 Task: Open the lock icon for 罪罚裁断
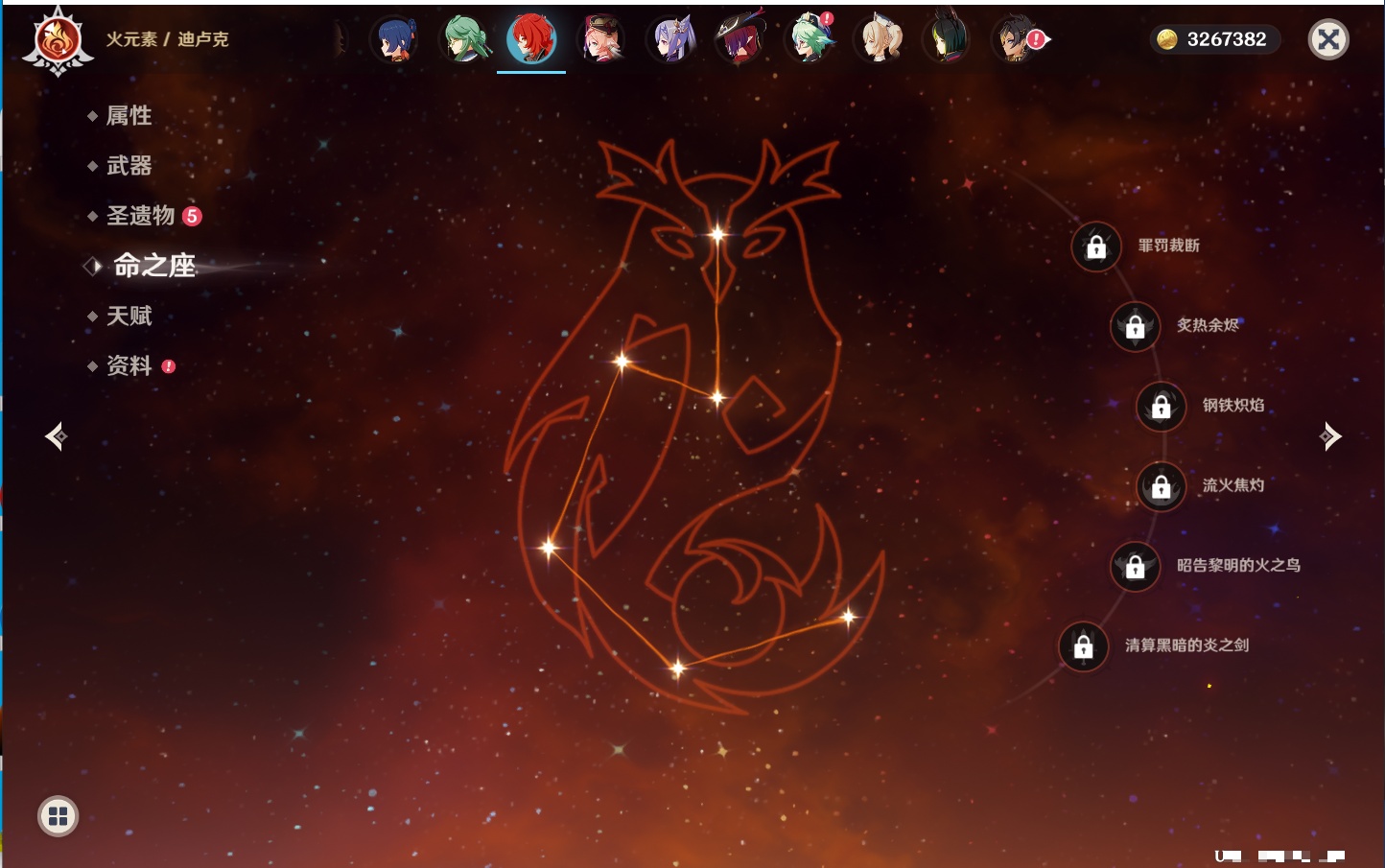coord(1096,246)
